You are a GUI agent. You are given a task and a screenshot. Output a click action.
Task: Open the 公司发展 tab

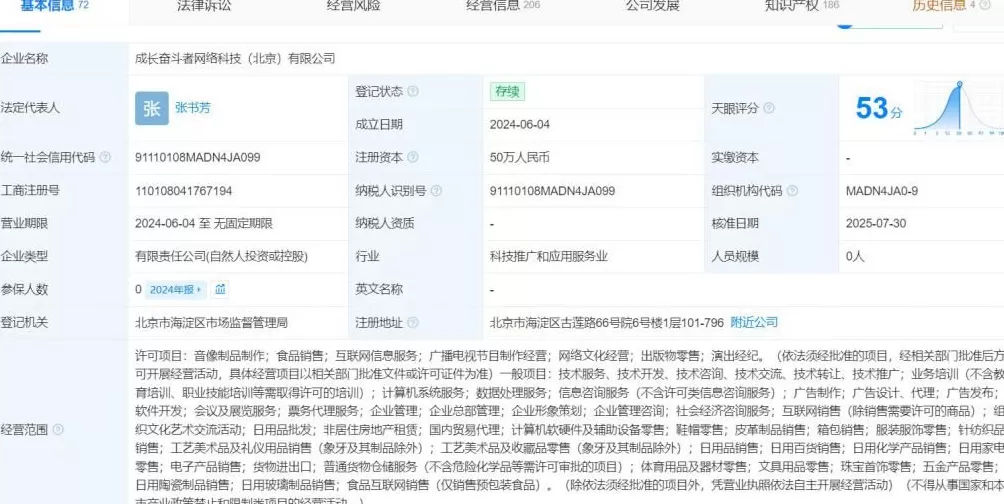pyautogui.click(x=652, y=6)
